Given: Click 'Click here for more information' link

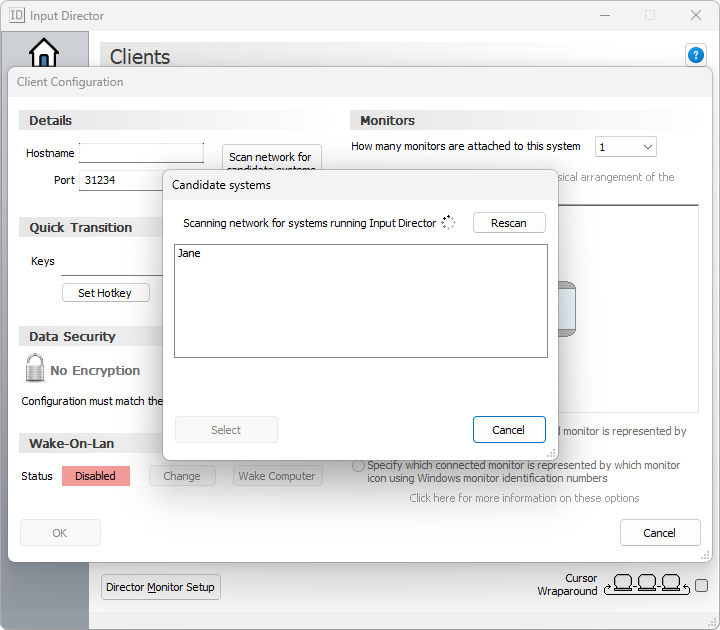Looking at the screenshot, I should pos(524,498).
